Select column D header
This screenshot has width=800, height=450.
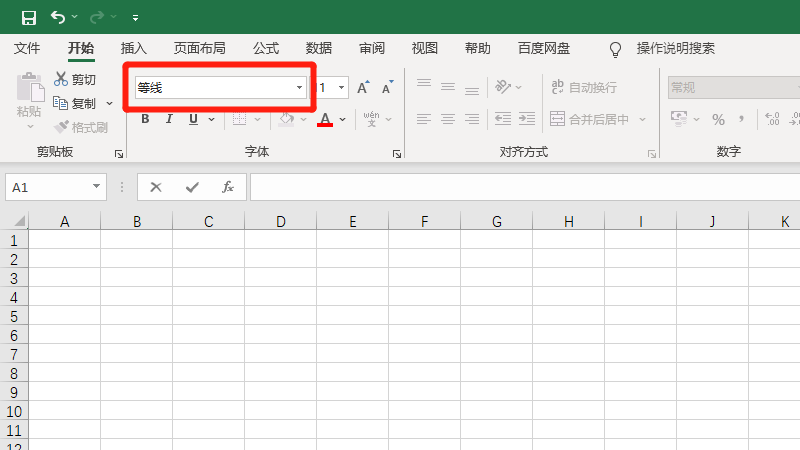[x=281, y=221]
